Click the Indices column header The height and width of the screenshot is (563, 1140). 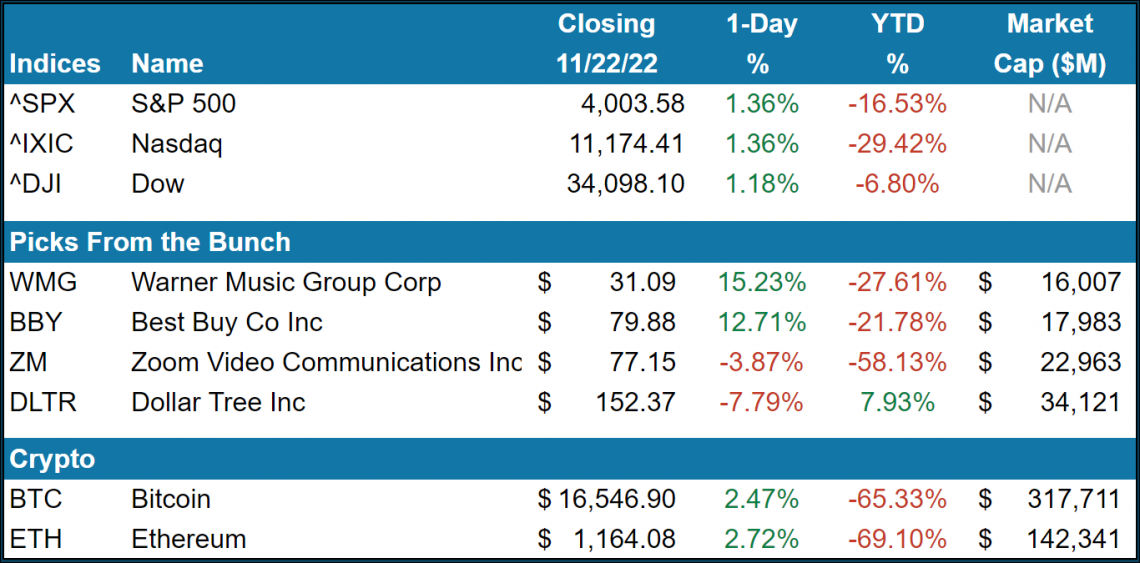(x=55, y=64)
